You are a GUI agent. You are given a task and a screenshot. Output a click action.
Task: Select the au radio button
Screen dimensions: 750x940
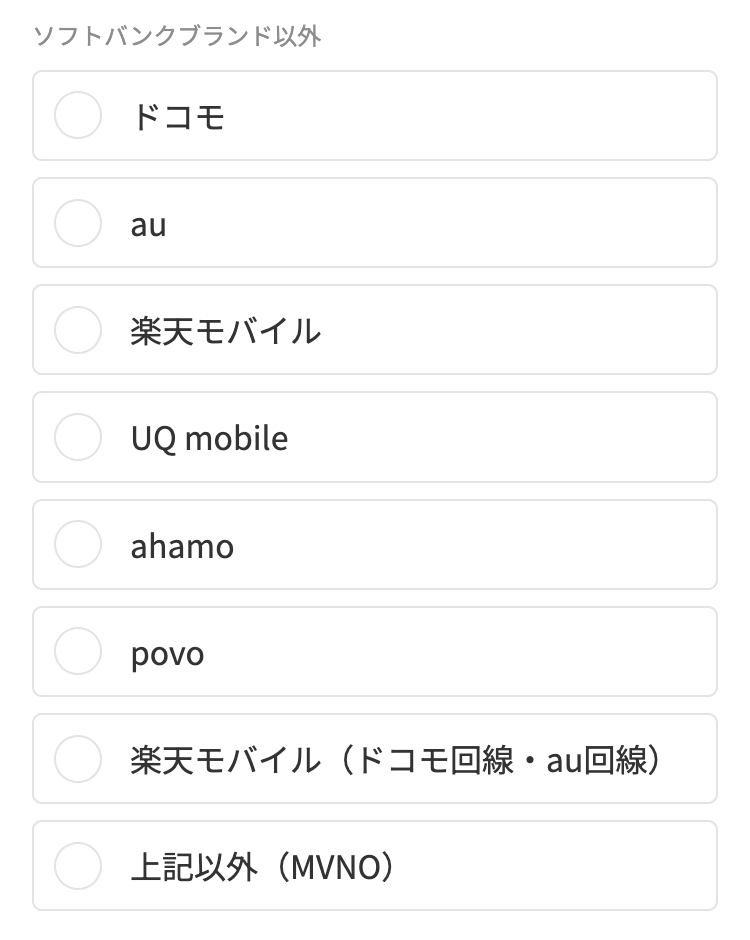click(78, 222)
